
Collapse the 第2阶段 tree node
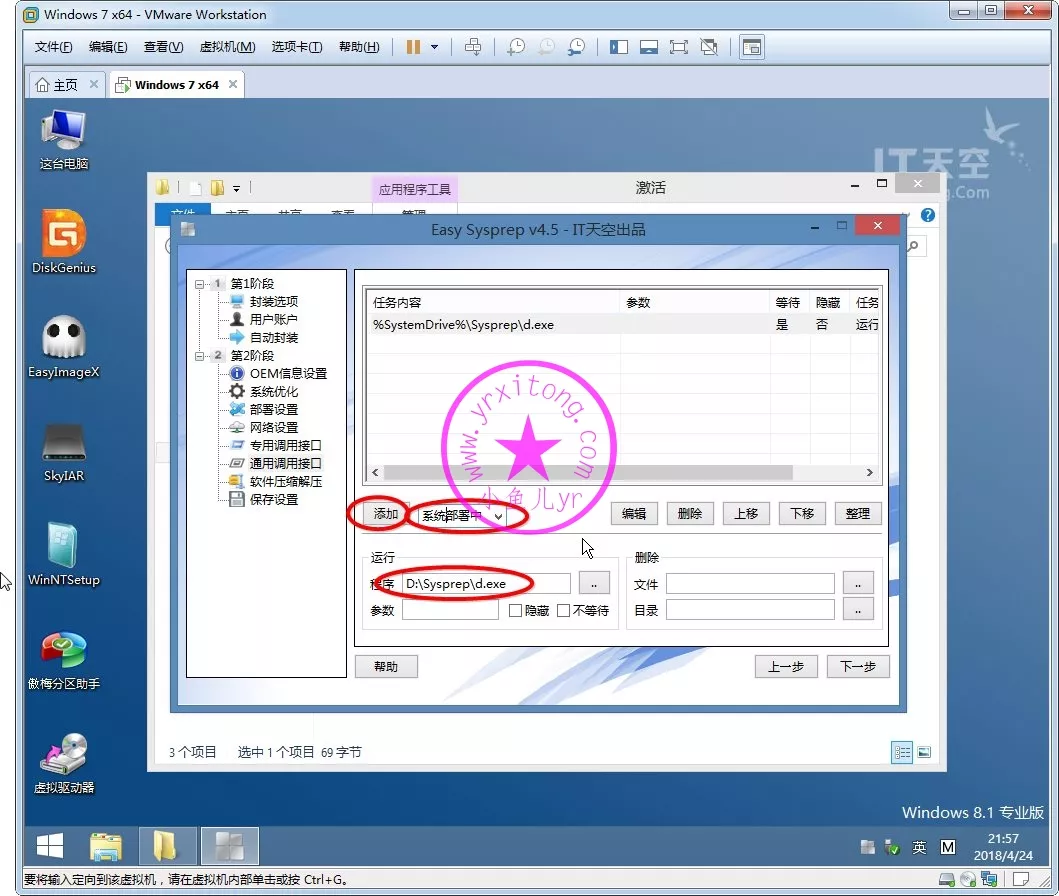200,356
